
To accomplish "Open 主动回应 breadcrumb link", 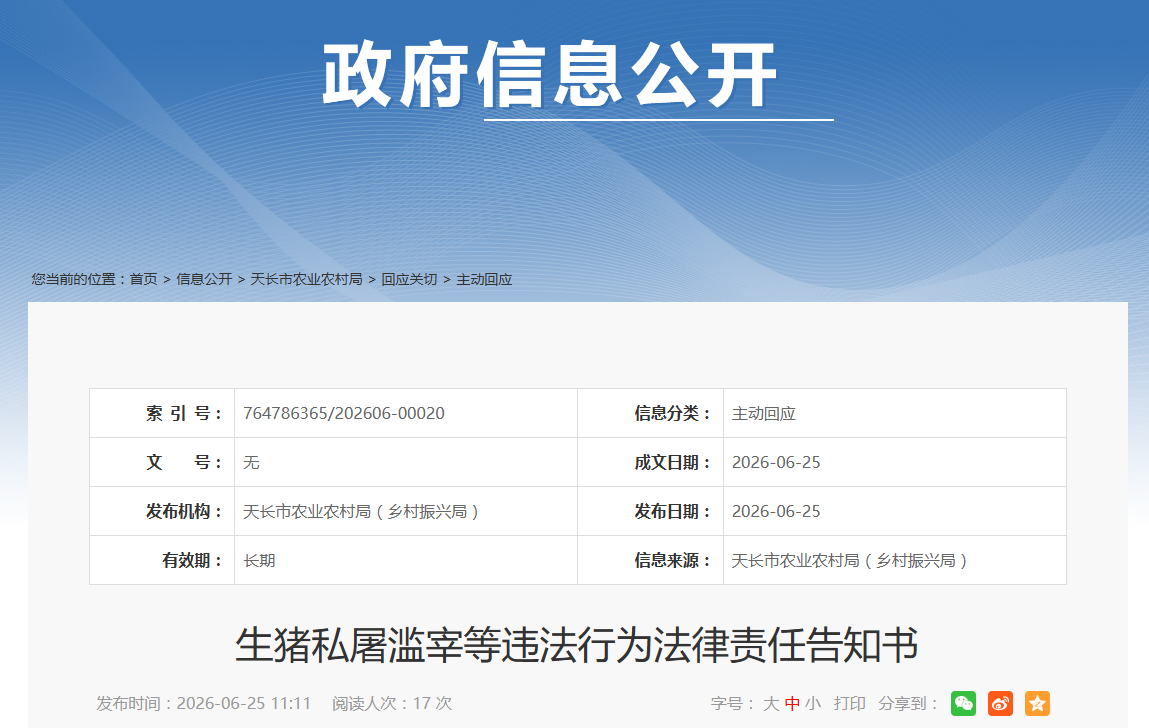I will 484,279.
